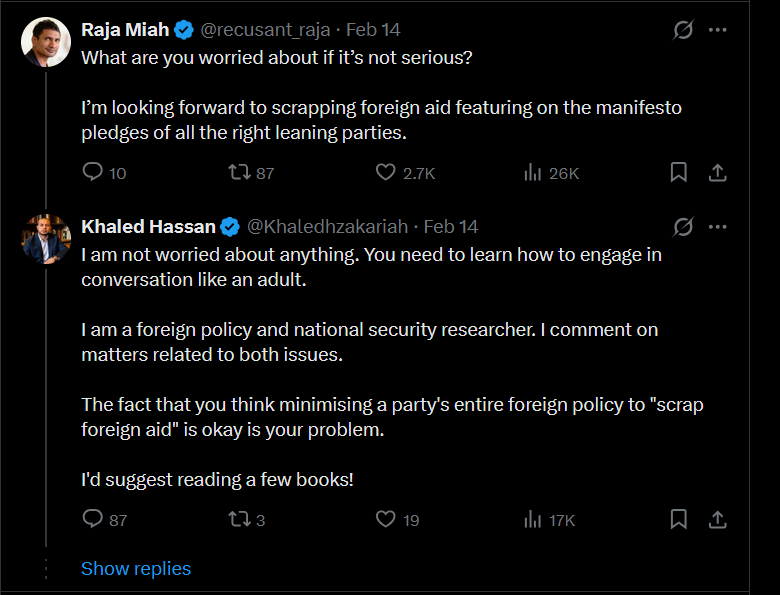Reply to Khaled Hassan's tweet
Screen dimensions: 780x595
pyautogui.click(x=93, y=519)
